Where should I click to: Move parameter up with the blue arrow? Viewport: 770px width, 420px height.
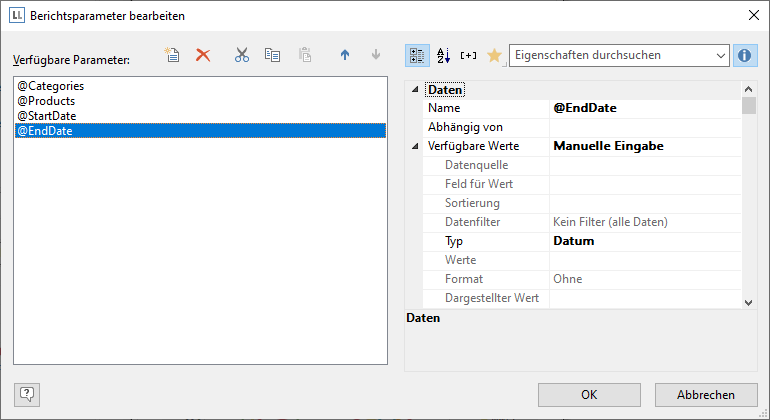click(x=345, y=56)
